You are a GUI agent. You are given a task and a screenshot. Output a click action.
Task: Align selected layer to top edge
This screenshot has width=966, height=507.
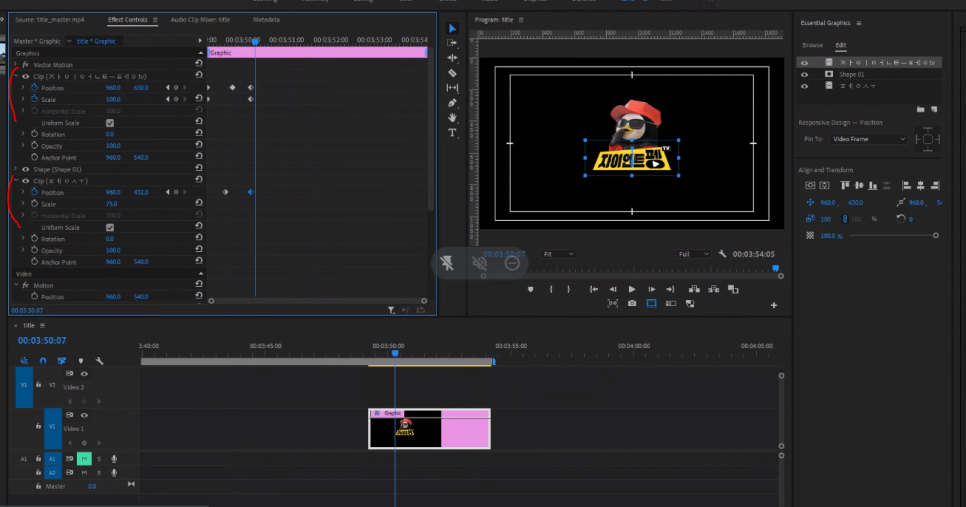coord(845,185)
